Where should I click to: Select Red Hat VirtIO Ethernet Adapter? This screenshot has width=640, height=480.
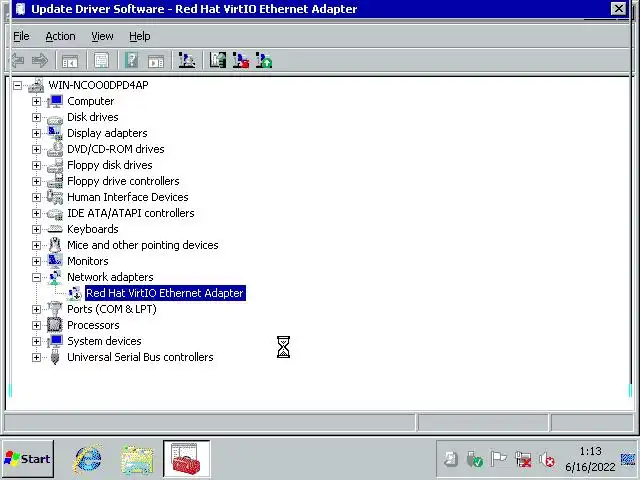pyautogui.click(x=165, y=293)
